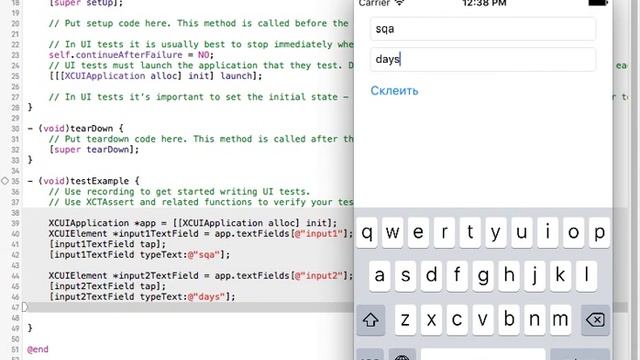Tap the 'o' key on simulator keyboard
Image resolution: width=640 pixels, height=360 pixels.
[573, 233]
